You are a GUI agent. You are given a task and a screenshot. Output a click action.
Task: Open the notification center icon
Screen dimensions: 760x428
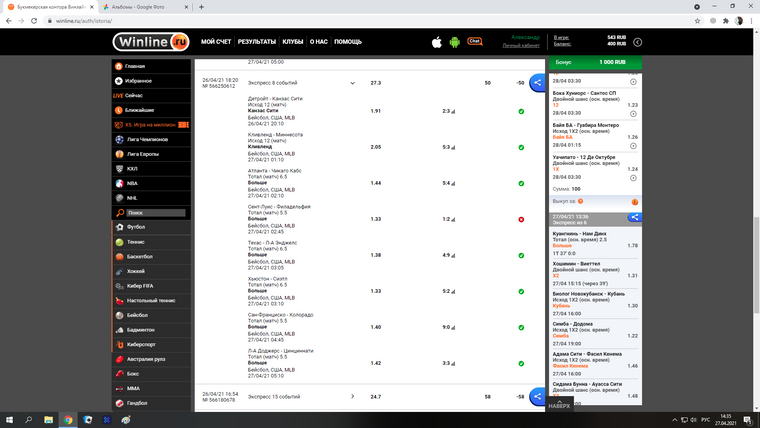748,420
